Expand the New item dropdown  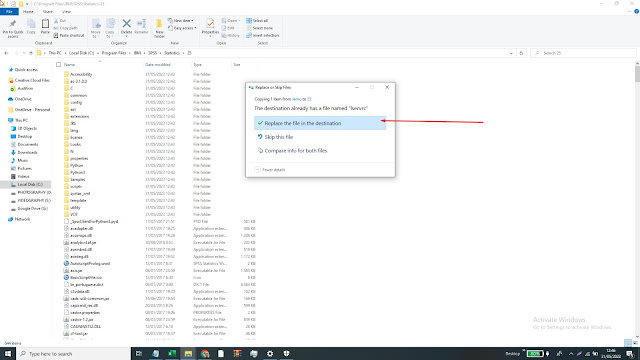180,20
